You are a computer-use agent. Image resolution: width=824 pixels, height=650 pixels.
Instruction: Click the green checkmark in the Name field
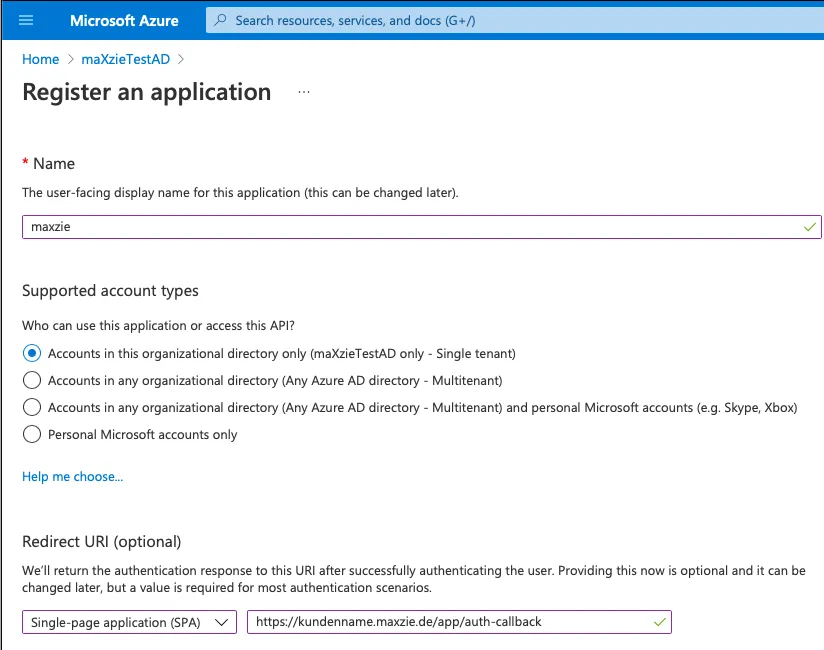(x=809, y=227)
